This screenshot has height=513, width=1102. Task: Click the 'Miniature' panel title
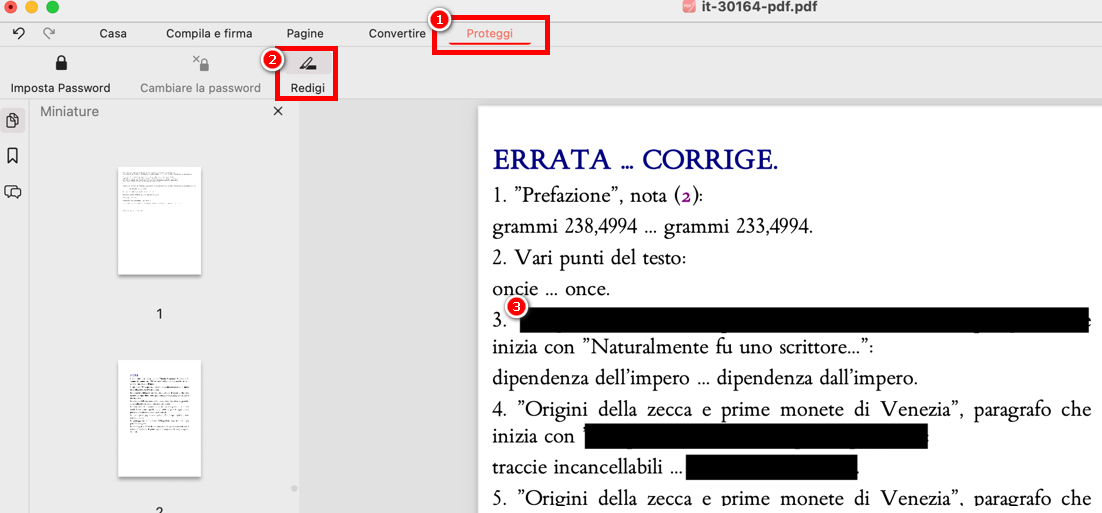click(70, 111)
